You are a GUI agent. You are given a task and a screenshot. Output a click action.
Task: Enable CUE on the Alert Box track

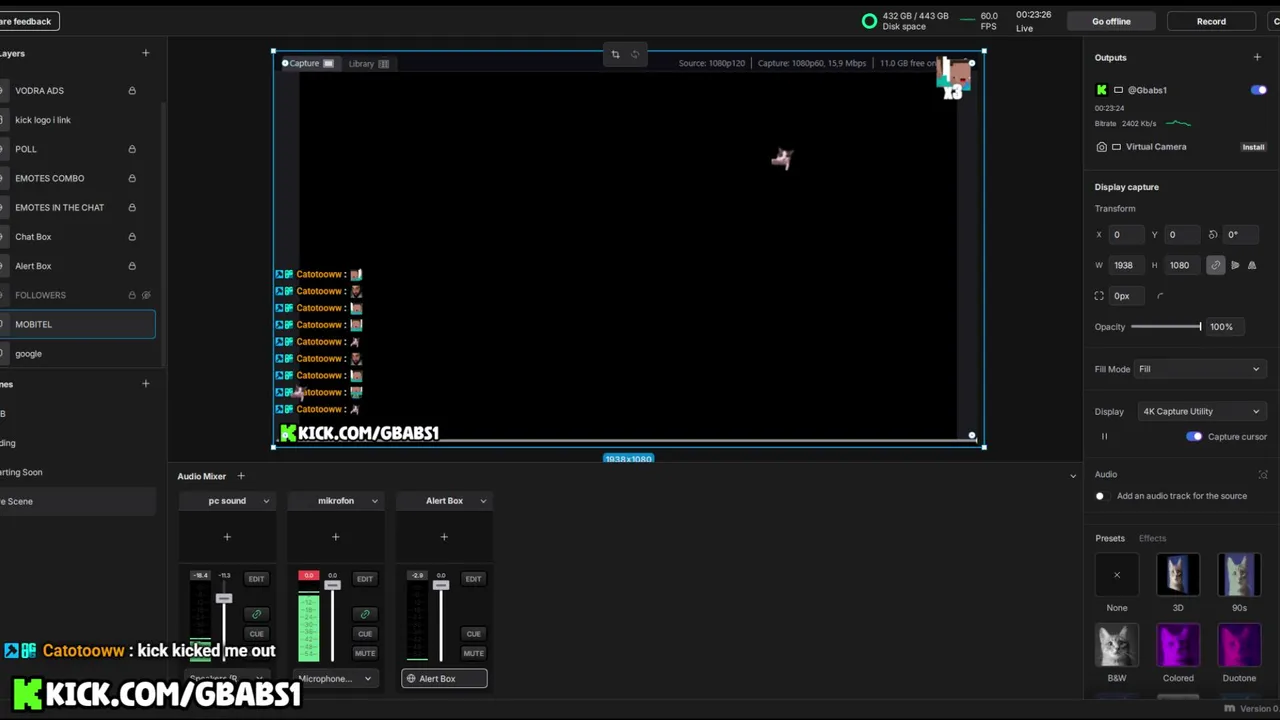tap(473, 634)
